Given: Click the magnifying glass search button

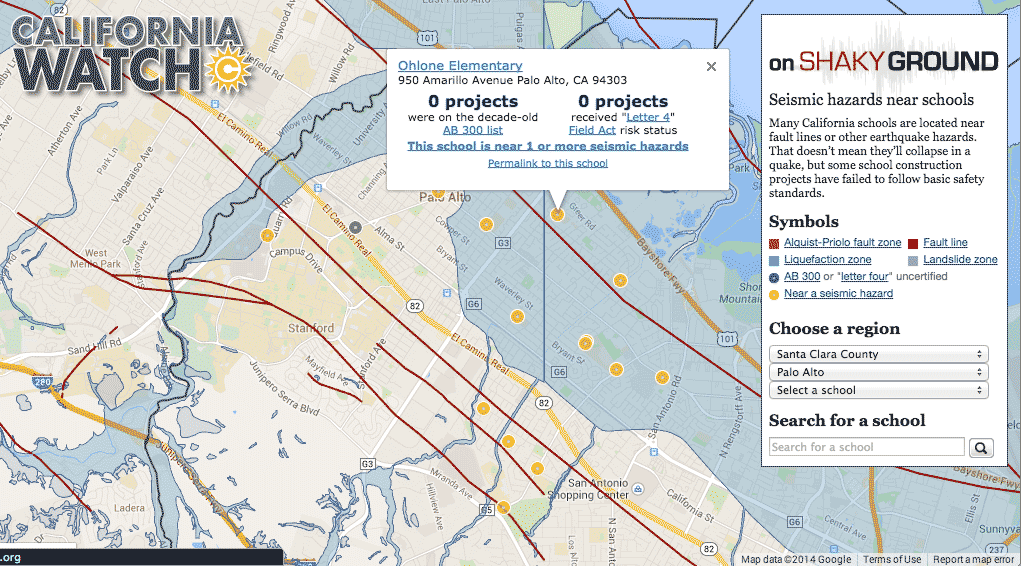Looking at the screenshot, I should 981,447.
